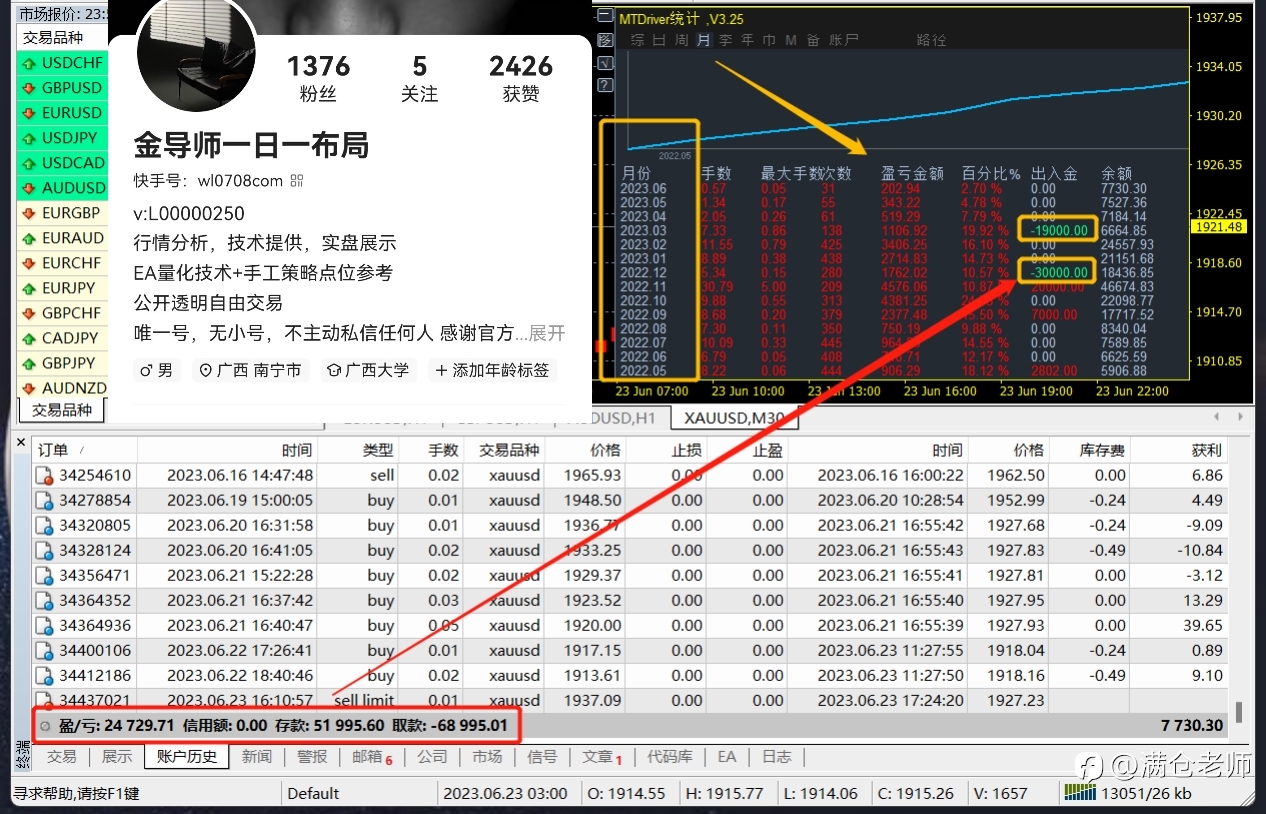Open the 新闻 terminal tab
This screenshot has height=814, width=1266.
pos(257,756)
